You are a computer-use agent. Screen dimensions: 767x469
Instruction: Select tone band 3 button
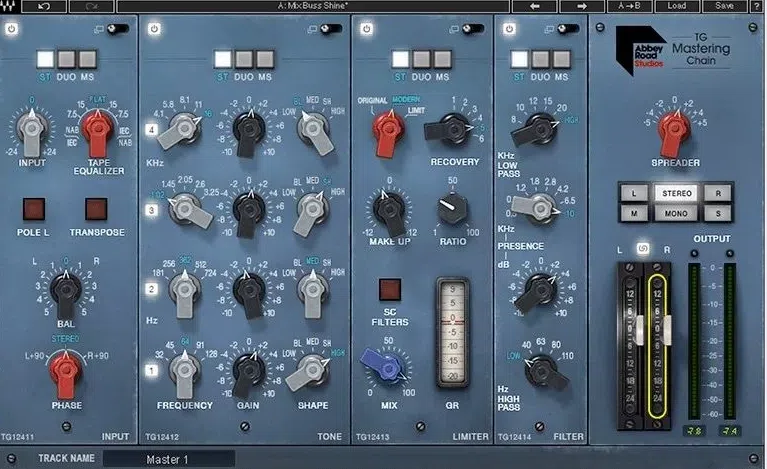151,210
